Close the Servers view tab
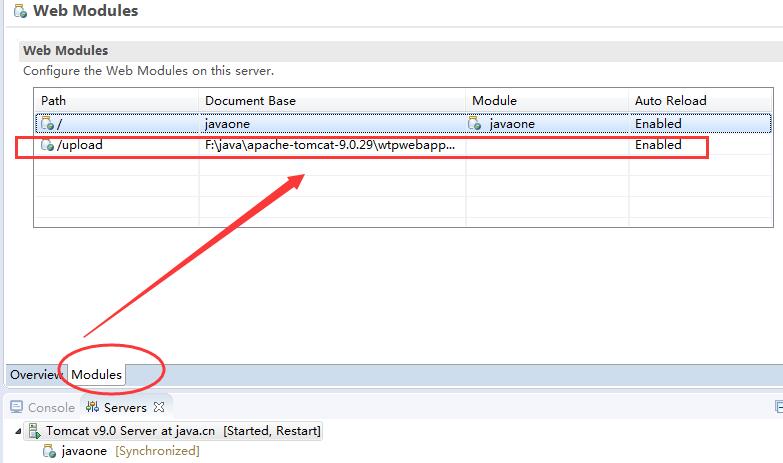 coord(161,407)
